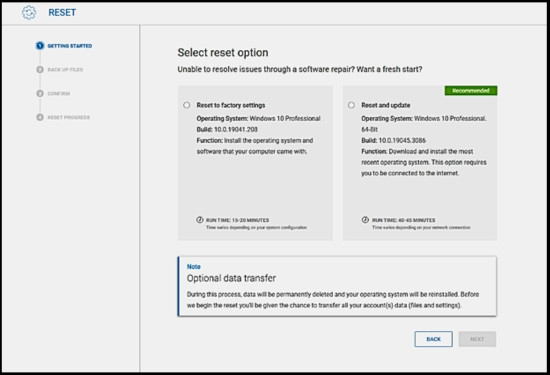Click the RESET gear icon in header
The width and height of the screenshot is (550, 375).
29,13
